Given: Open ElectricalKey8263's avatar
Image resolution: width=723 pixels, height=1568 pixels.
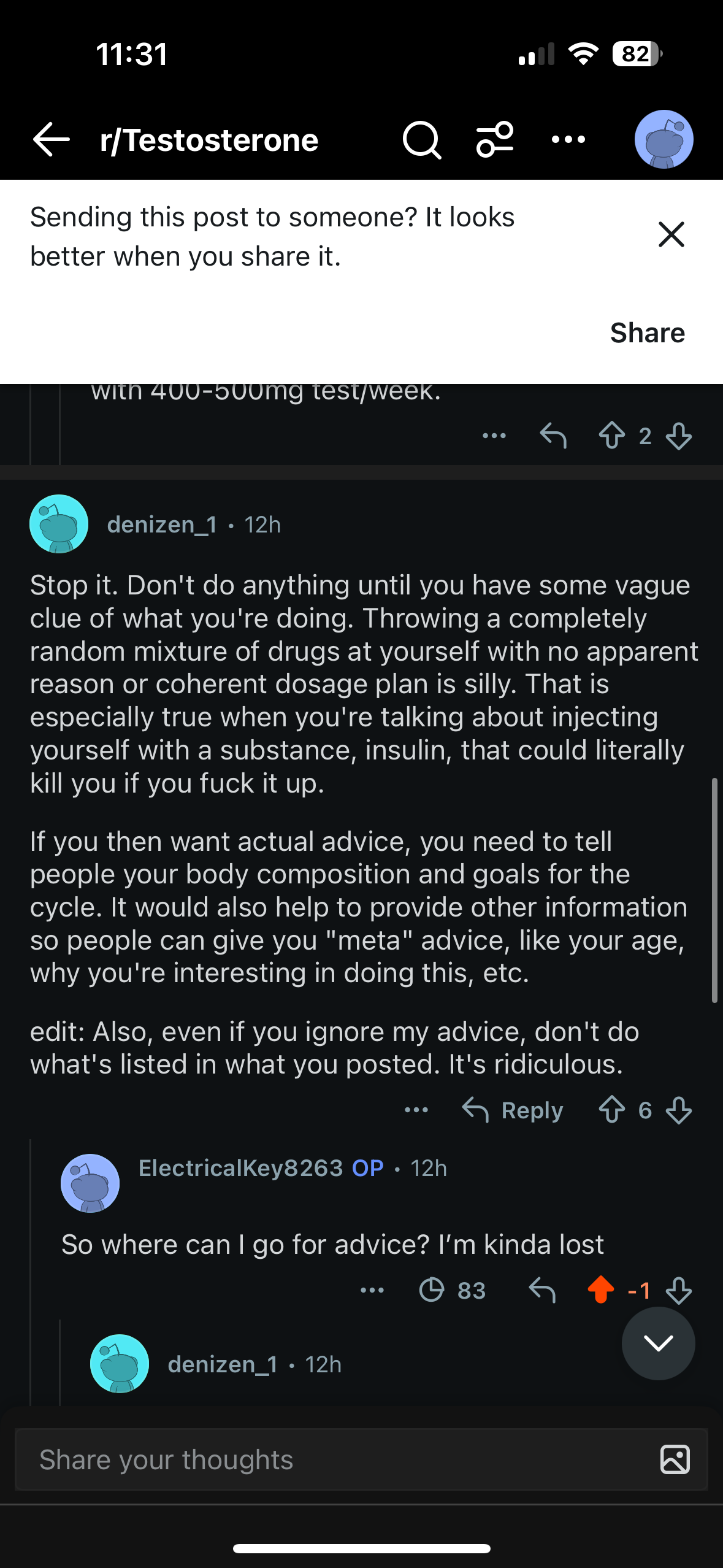Looking at the screenshot, I should 90,1183.
